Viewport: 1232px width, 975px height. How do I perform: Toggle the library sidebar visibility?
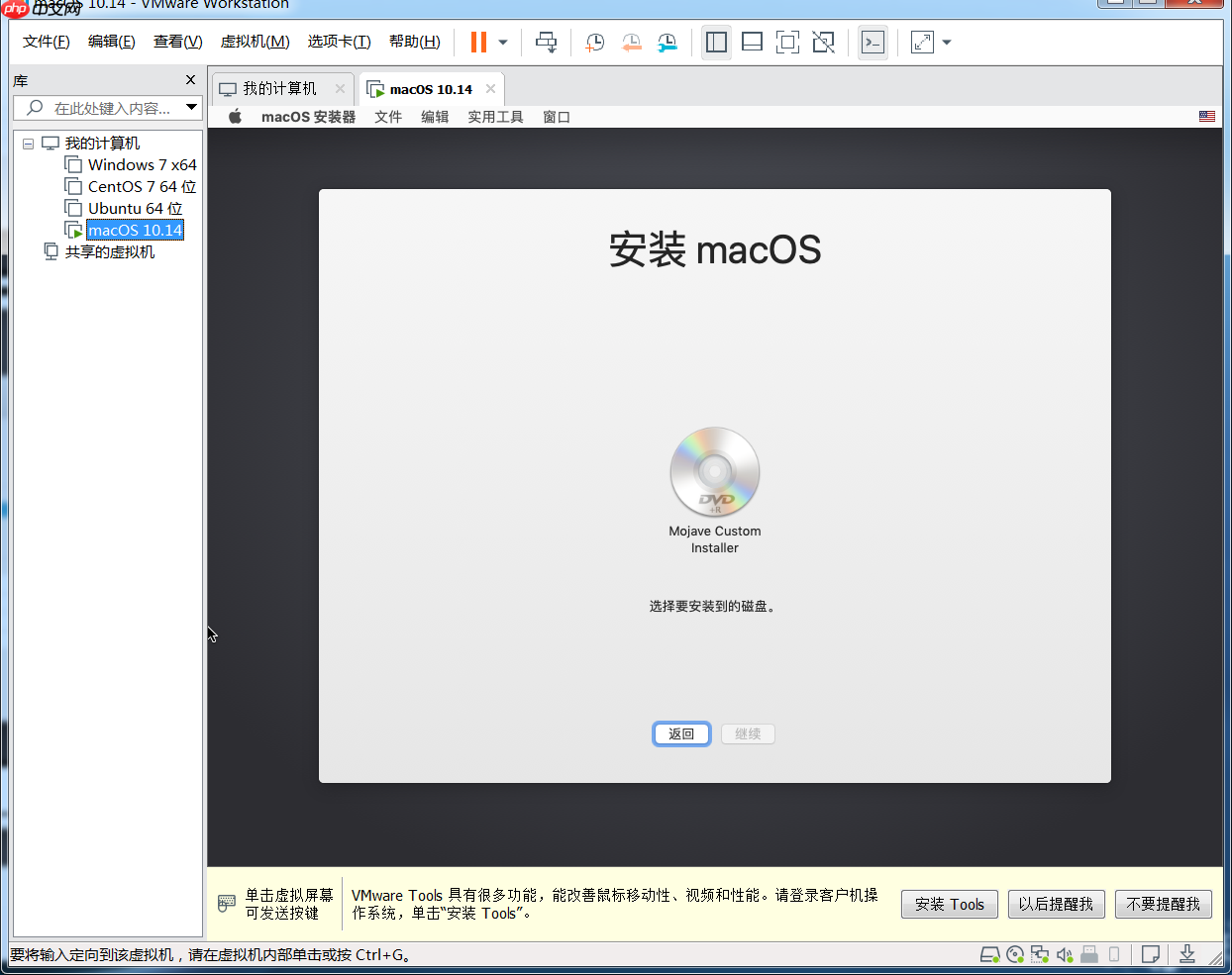[x=715, y=42]
